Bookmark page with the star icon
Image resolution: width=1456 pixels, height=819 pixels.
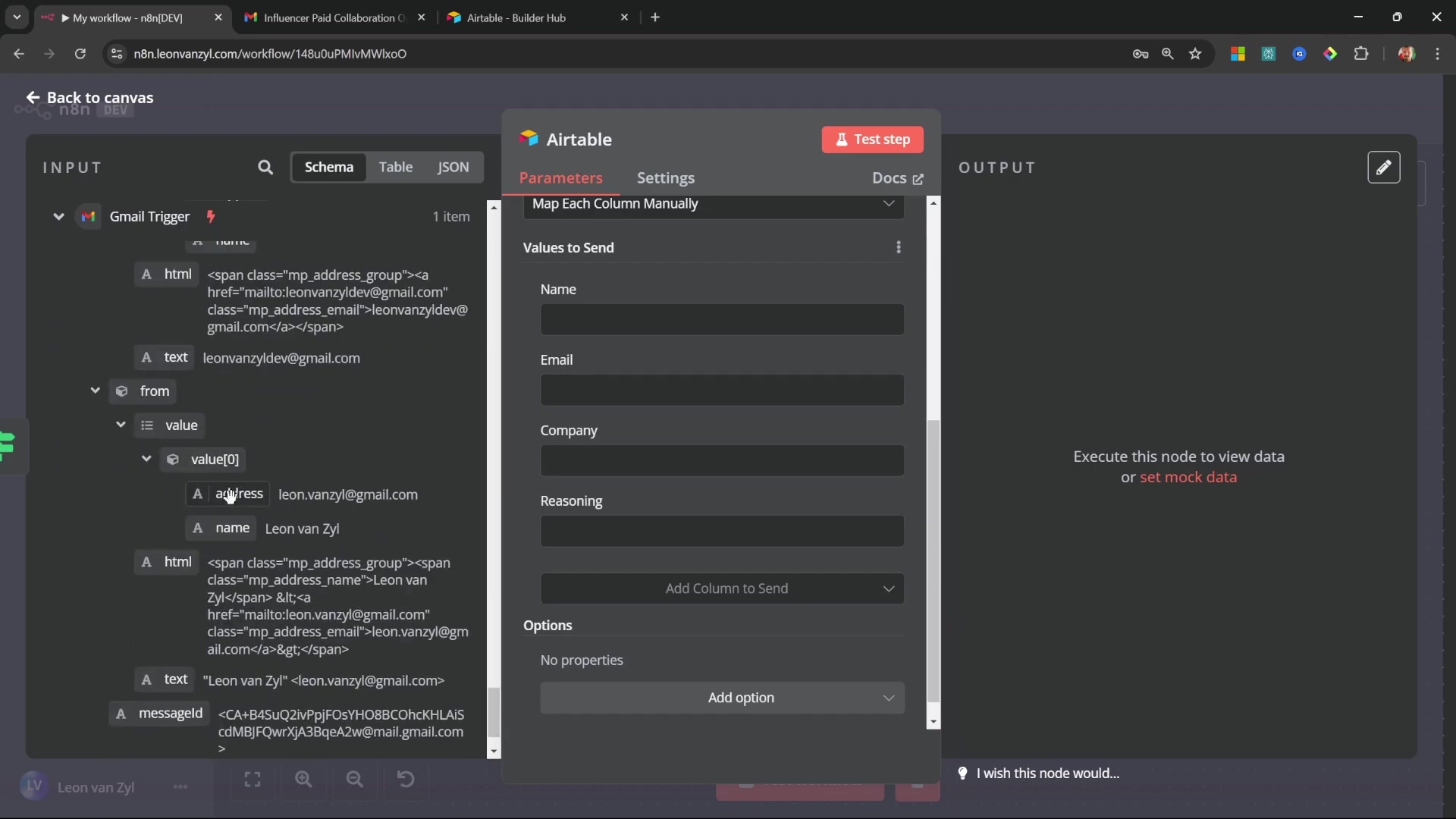(1196, 54)
